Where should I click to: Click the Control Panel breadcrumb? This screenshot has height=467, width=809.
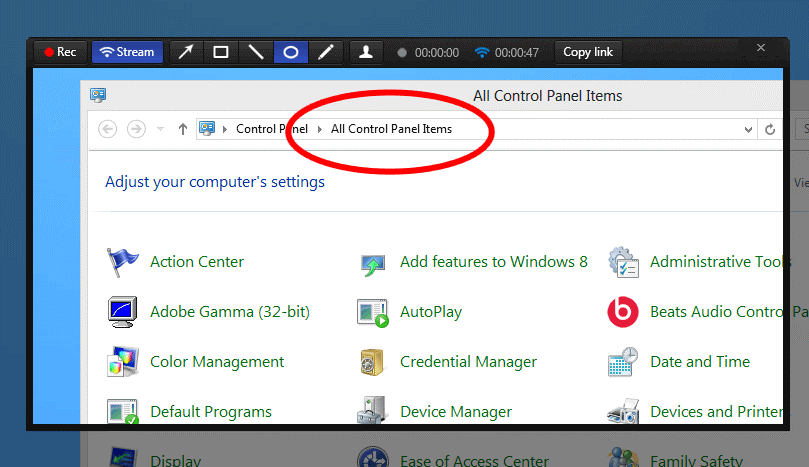(271, 129)
